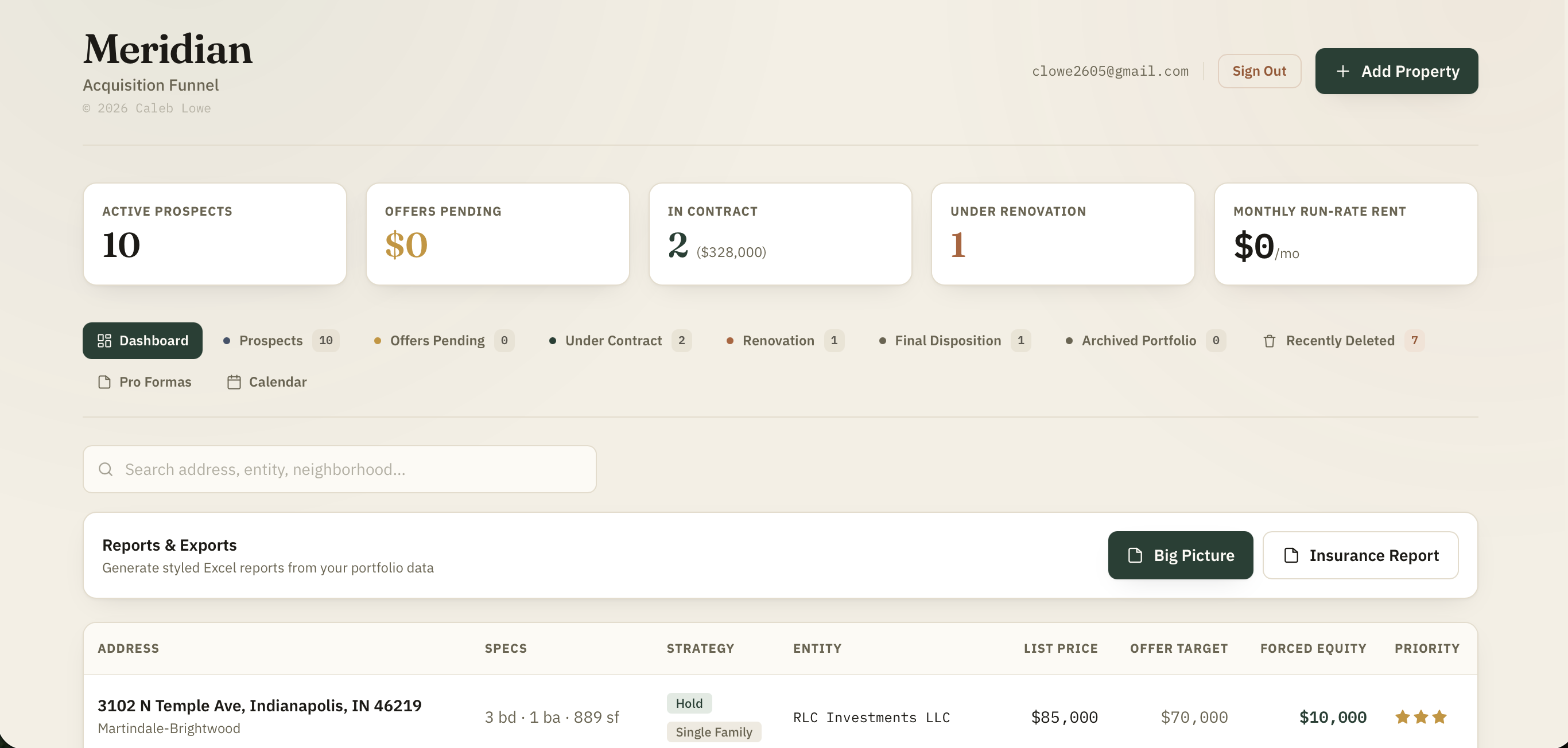The height and width of the screenshot is (748, 1568).
Task: Click the $70,000 offer target
Action: [x=1194, y=718]
